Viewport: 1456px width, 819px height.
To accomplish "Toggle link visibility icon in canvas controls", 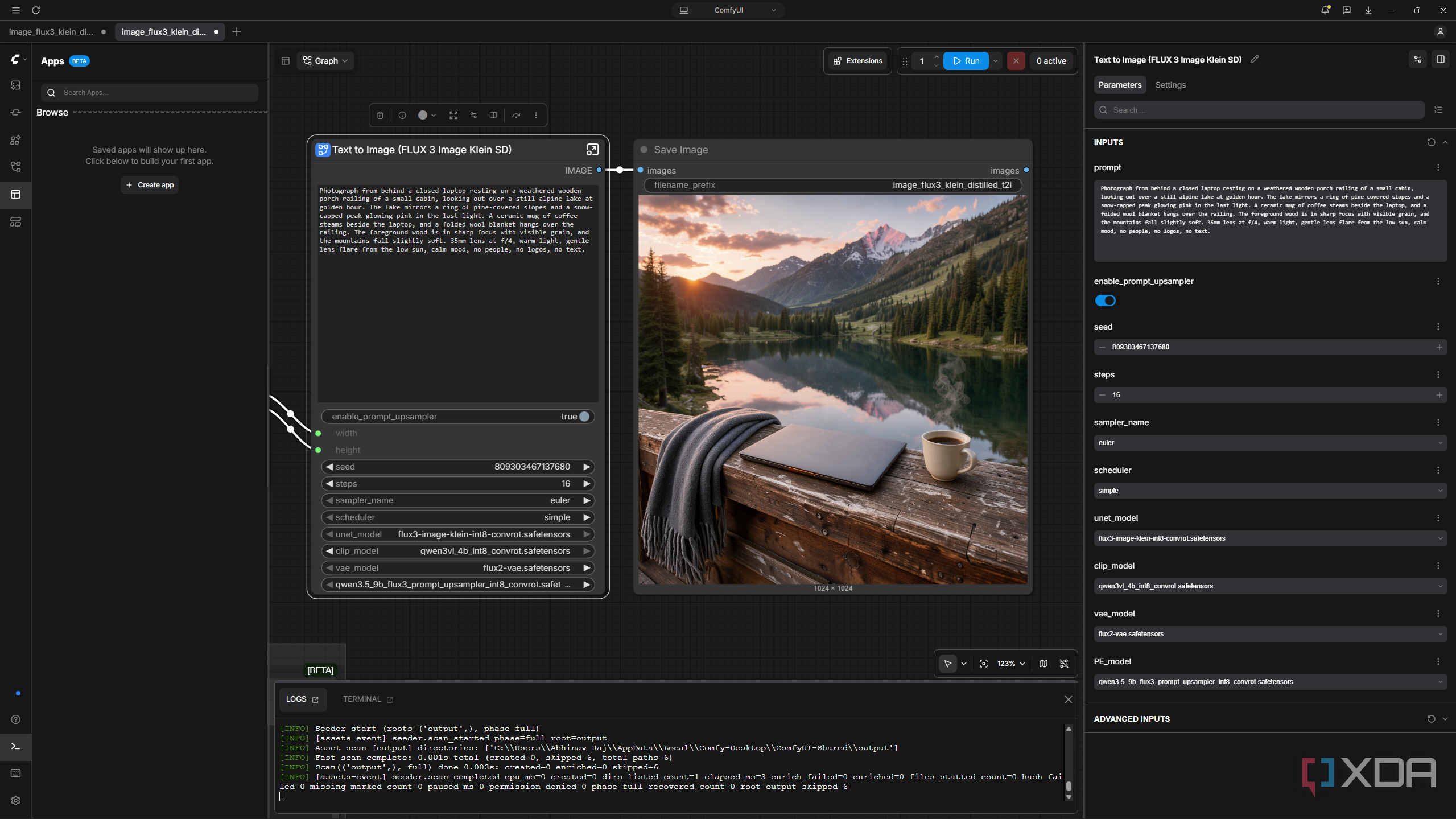I will pos(1064,664).
